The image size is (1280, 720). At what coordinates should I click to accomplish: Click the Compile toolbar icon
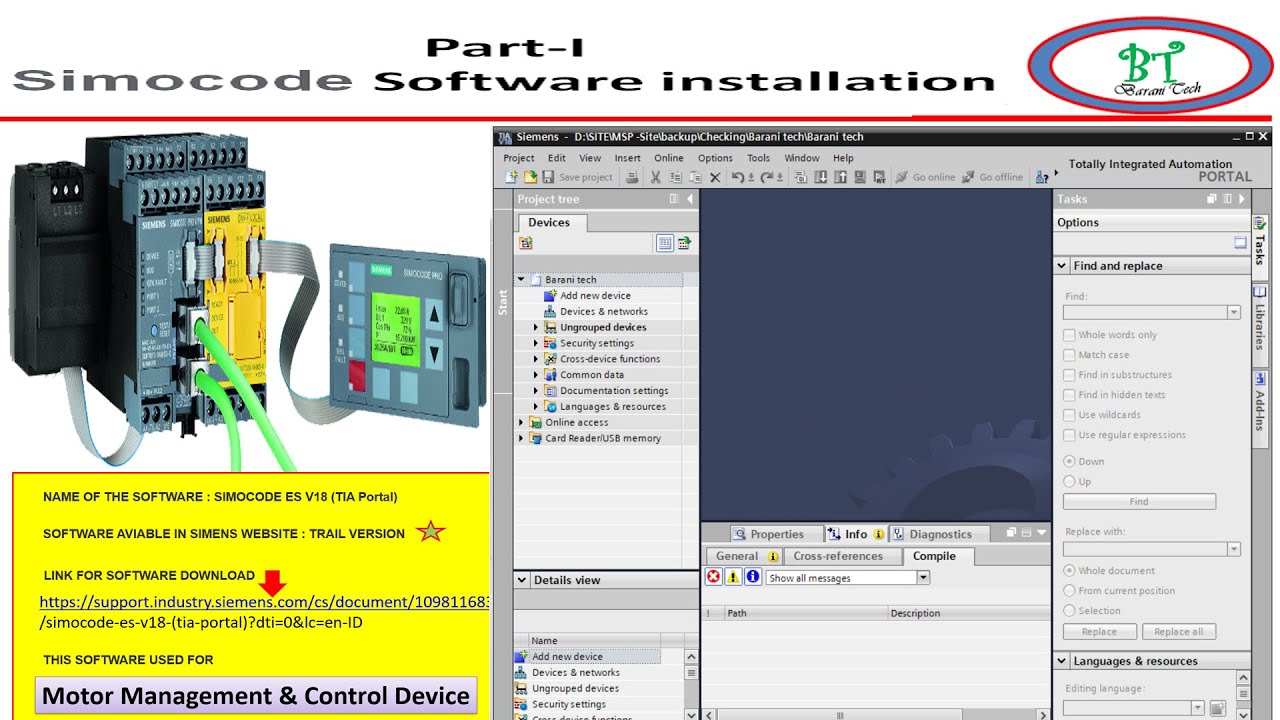tap(800, 177)
